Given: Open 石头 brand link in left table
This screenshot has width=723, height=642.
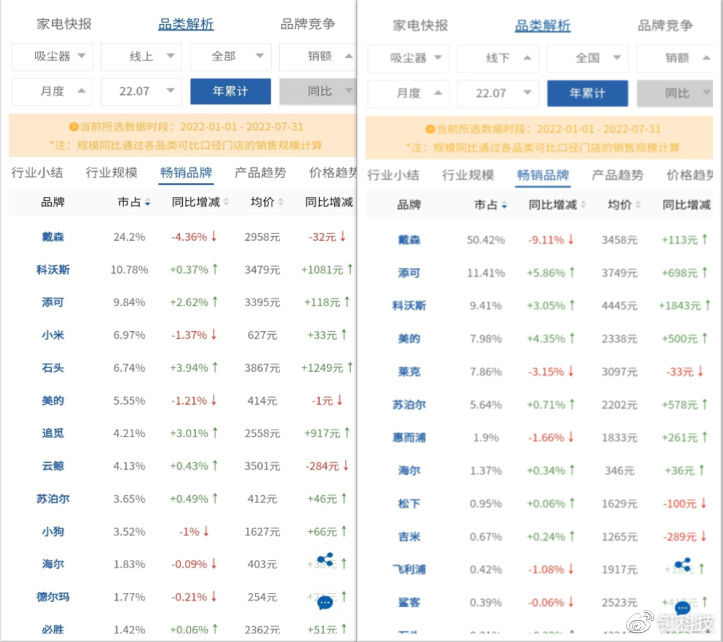Looking at the screenshot, I should tap(53, 368).
